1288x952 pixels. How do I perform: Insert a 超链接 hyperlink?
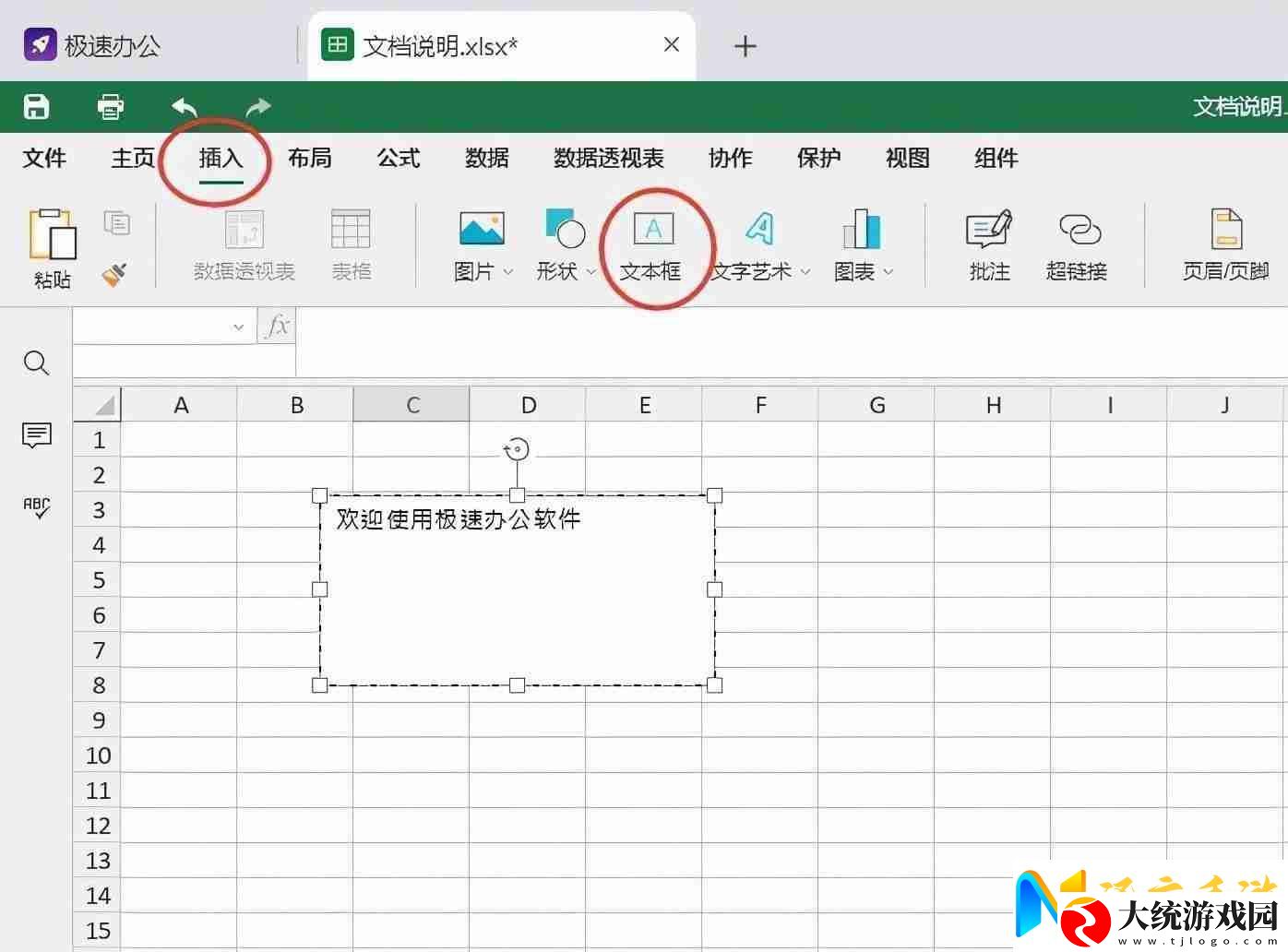point(1077,245)
